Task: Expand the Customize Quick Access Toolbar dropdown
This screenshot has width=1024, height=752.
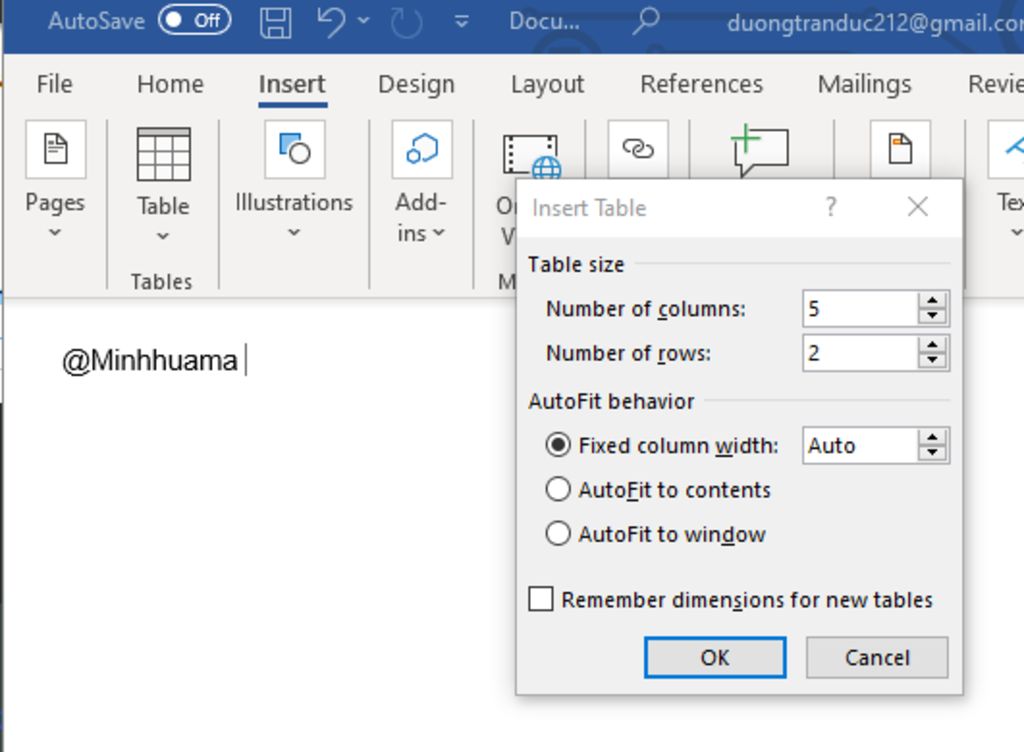Action: point(461,21)
